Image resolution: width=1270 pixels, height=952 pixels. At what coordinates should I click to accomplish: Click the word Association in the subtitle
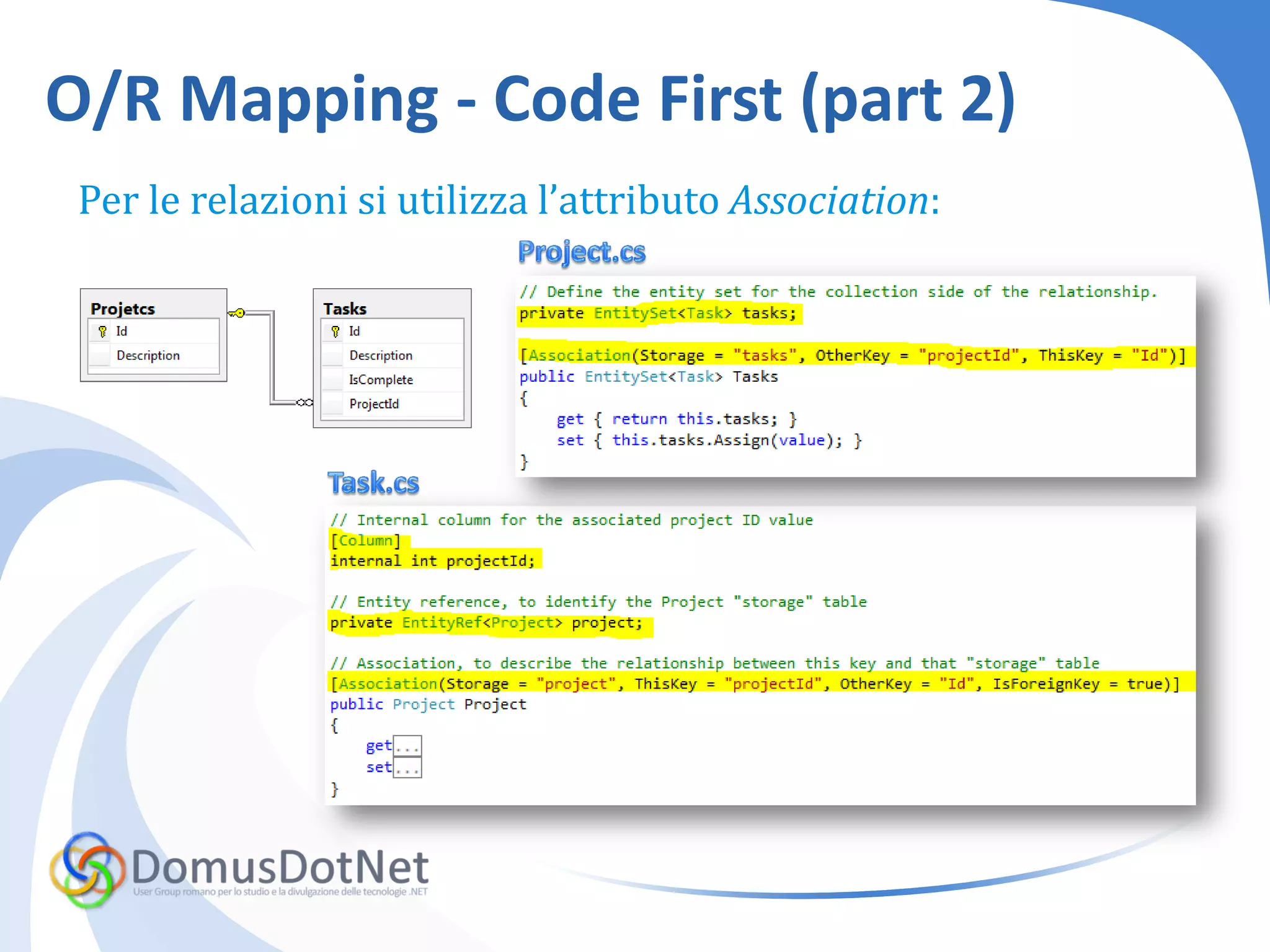[x=829, y=200]
